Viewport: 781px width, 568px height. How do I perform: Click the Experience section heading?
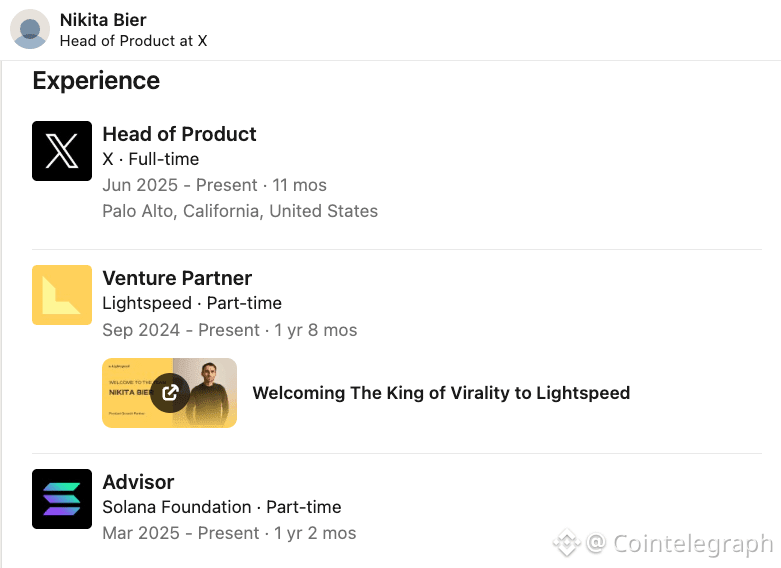tap(96, 81)
